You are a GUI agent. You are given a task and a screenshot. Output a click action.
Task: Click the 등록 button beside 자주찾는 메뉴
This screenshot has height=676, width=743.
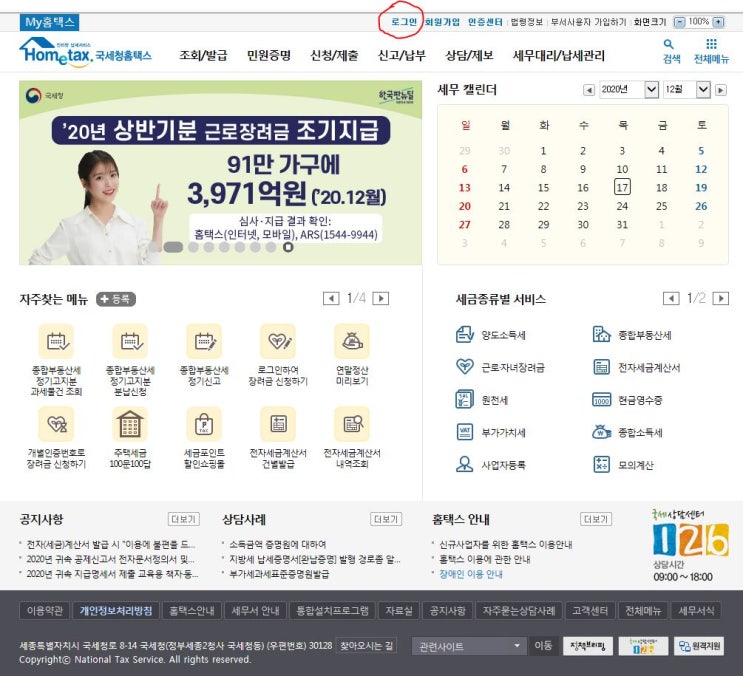(x=116, y=299)
